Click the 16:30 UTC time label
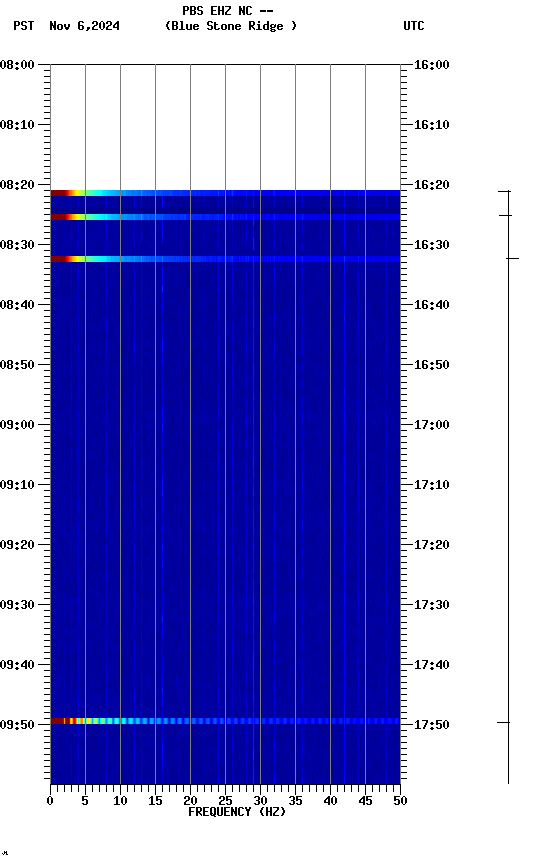This screenshot has width=552, height=864. (432, 245)
